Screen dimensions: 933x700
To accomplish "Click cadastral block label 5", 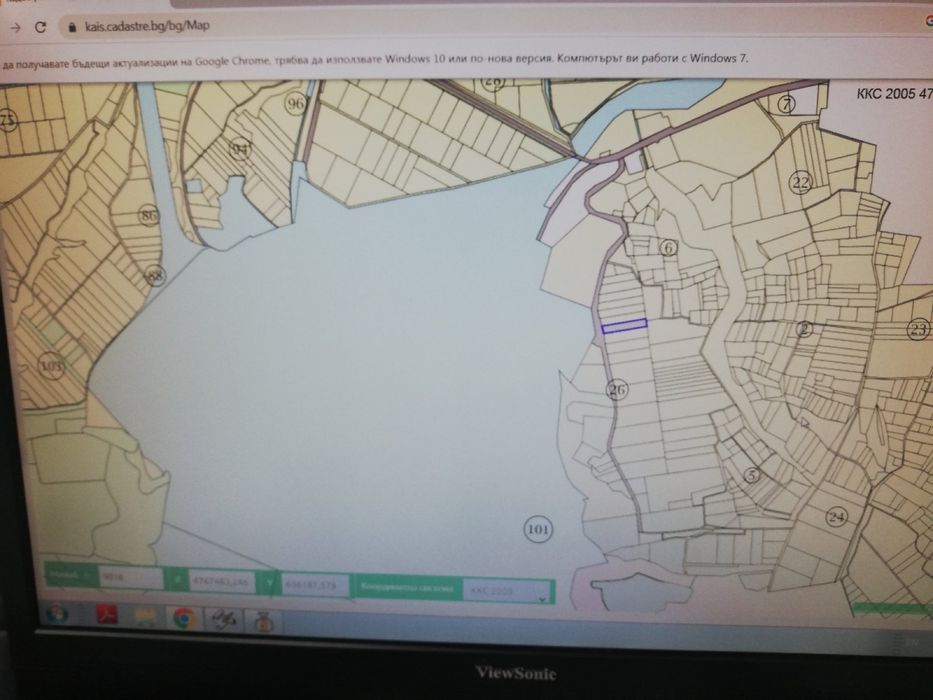I will point(752,475).
